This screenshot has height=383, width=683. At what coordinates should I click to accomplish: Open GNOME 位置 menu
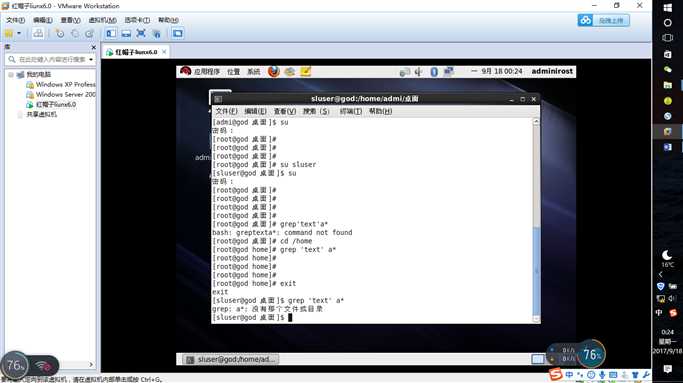click(233, 71)
